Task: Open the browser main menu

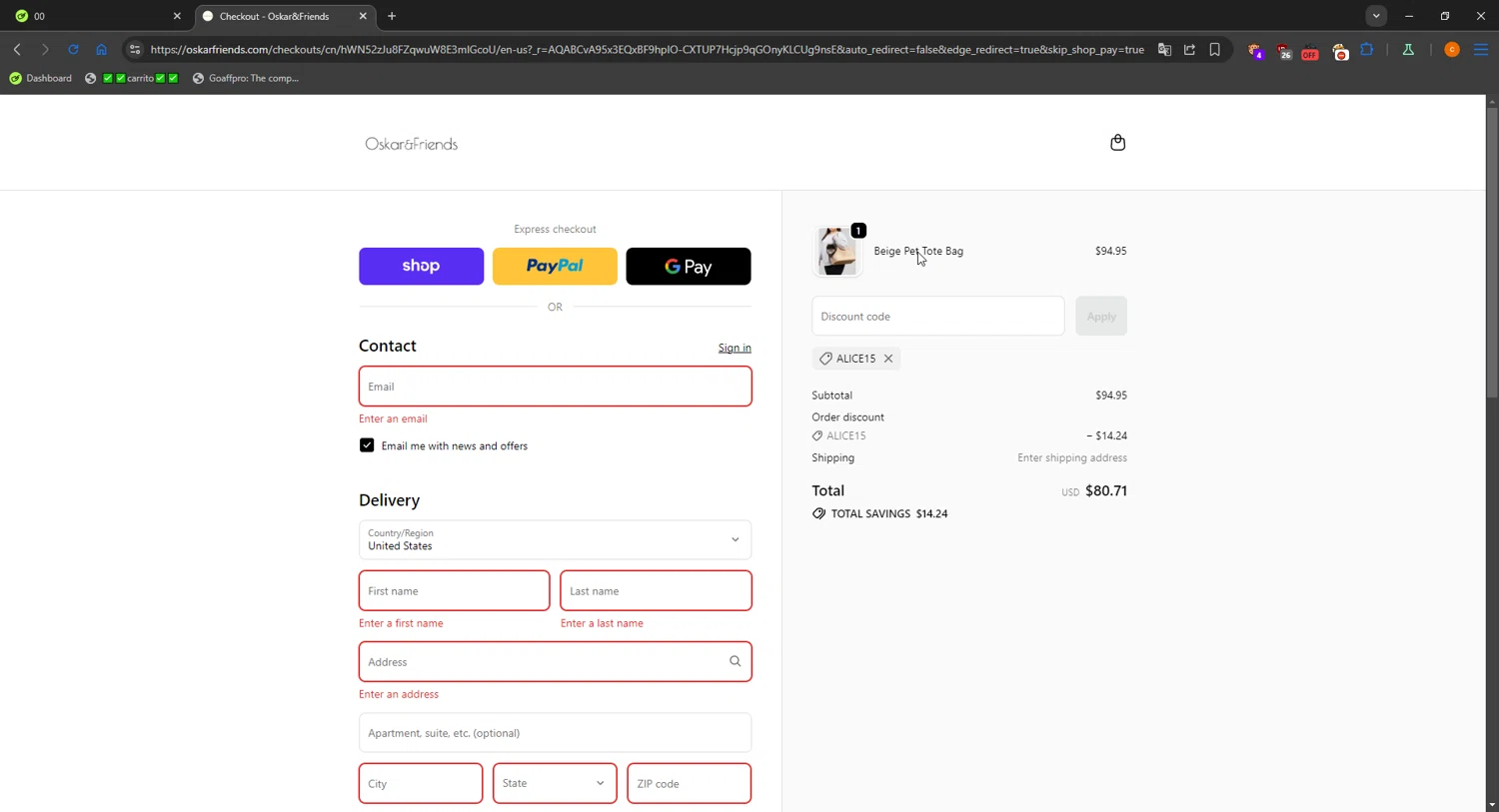Action: (1481, 49)
